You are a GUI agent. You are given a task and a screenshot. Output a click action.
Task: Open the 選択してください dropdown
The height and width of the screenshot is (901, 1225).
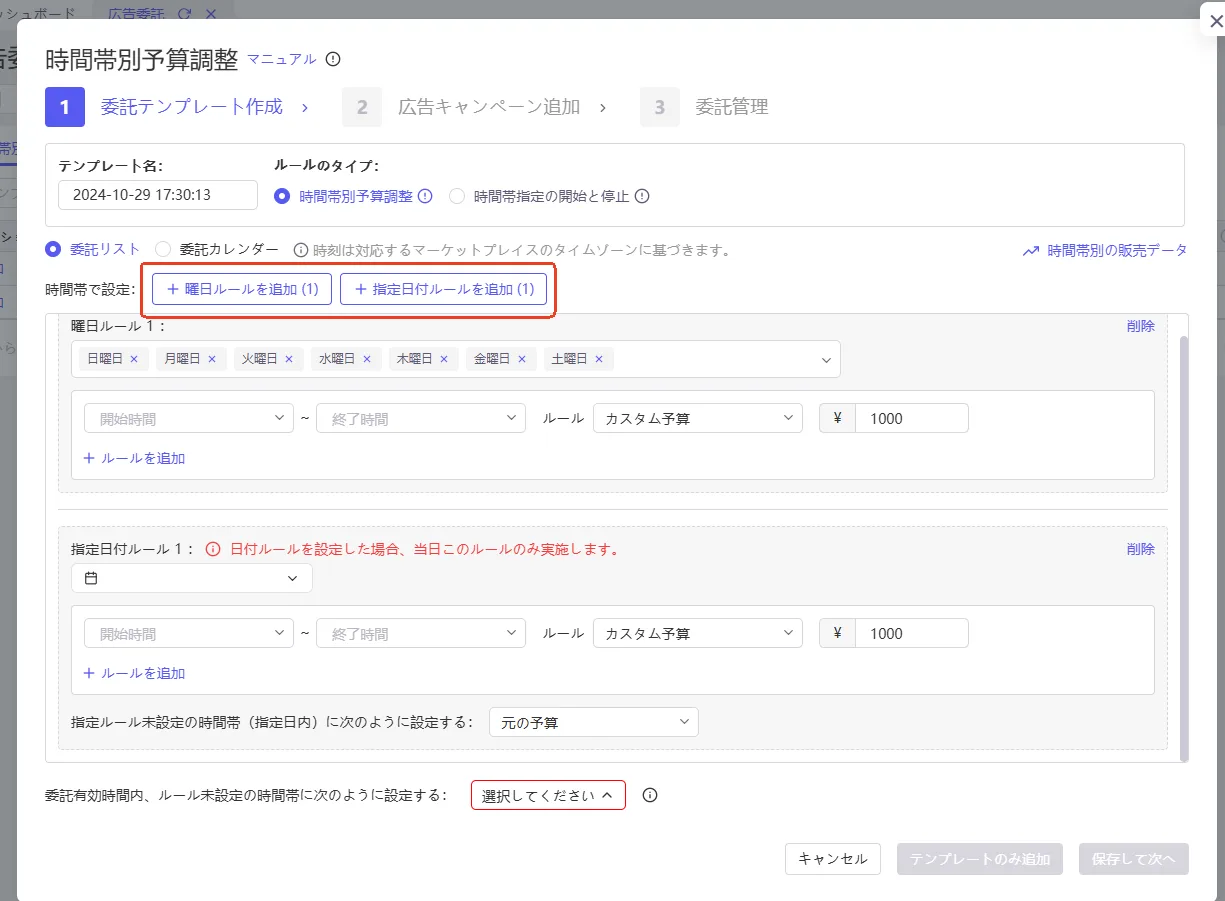548,795
